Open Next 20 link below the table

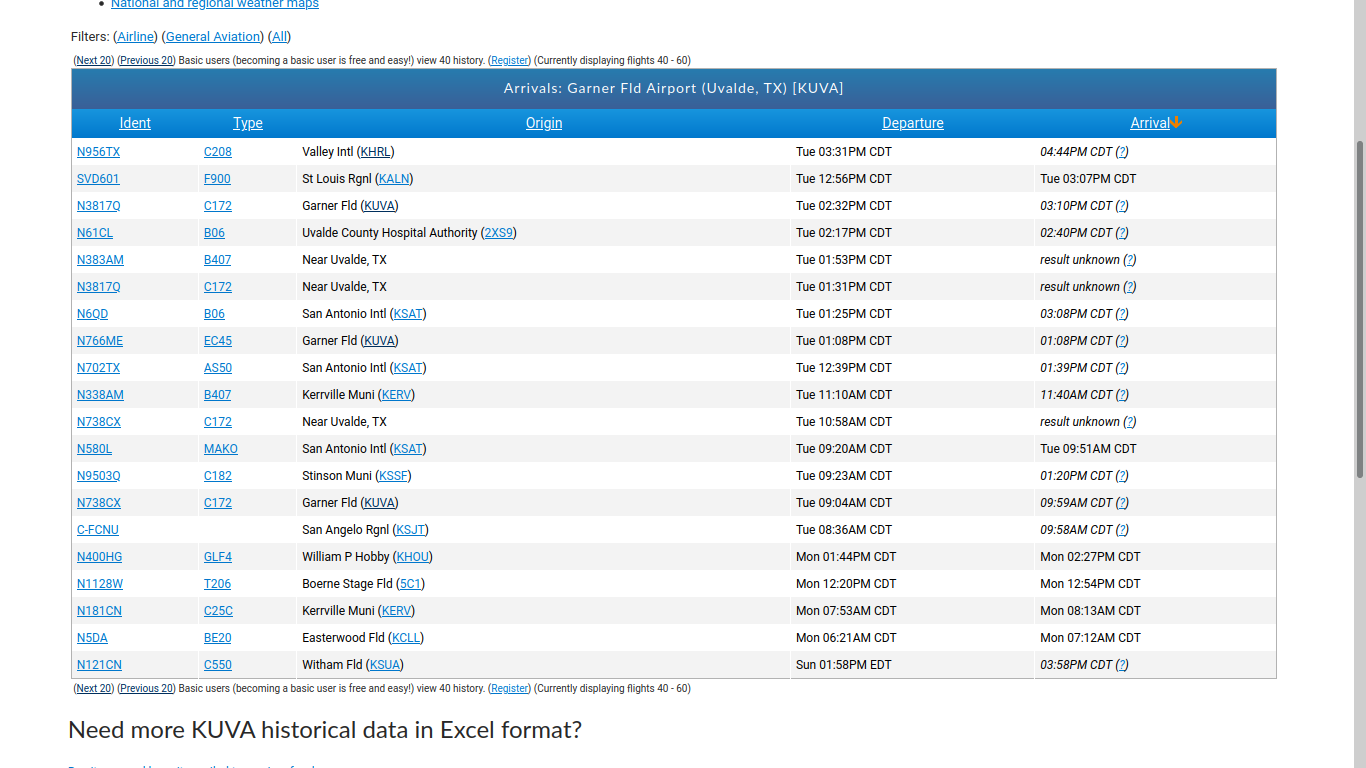pyautogui.click(x=94, y=688)
